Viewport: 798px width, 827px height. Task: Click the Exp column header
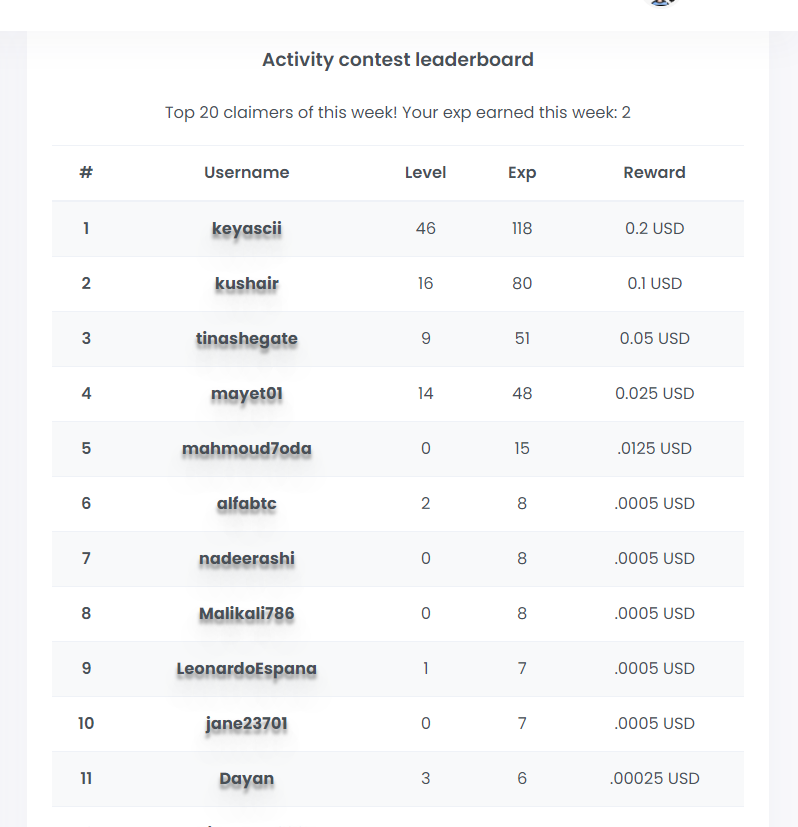pos(522,173)
